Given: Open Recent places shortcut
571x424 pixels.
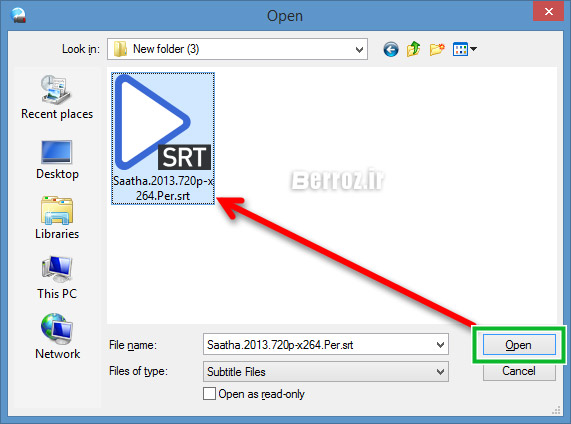Looking at the screenshot, I should pos(57,97).
